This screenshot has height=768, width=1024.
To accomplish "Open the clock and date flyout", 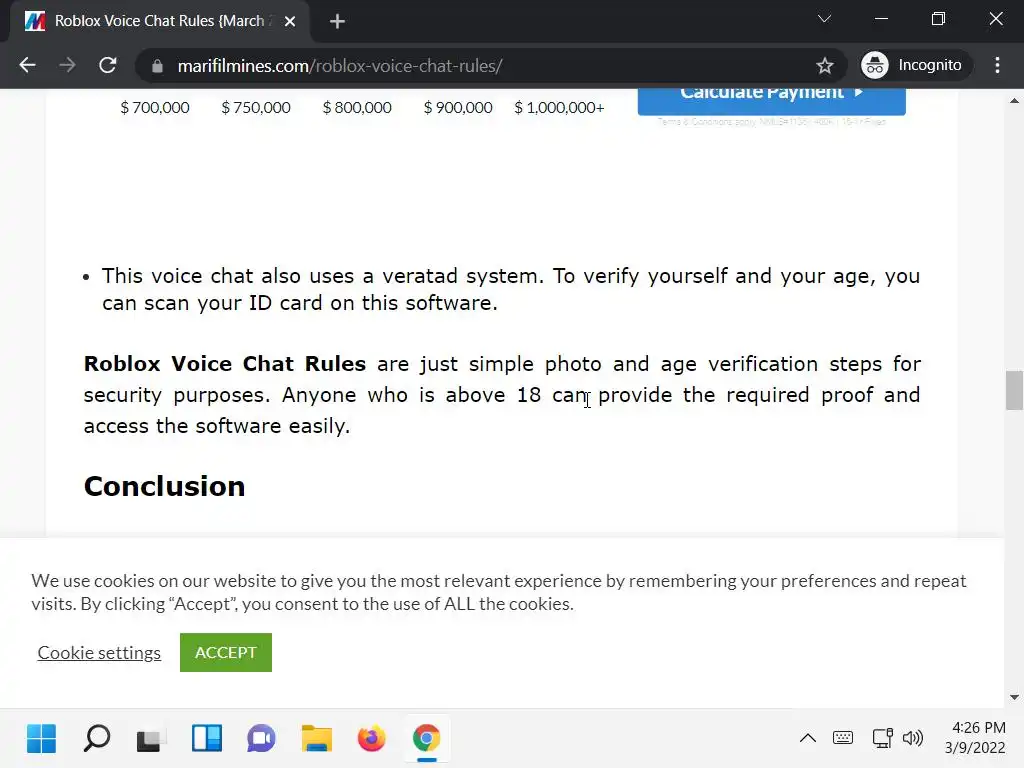I will click(976, 737).
